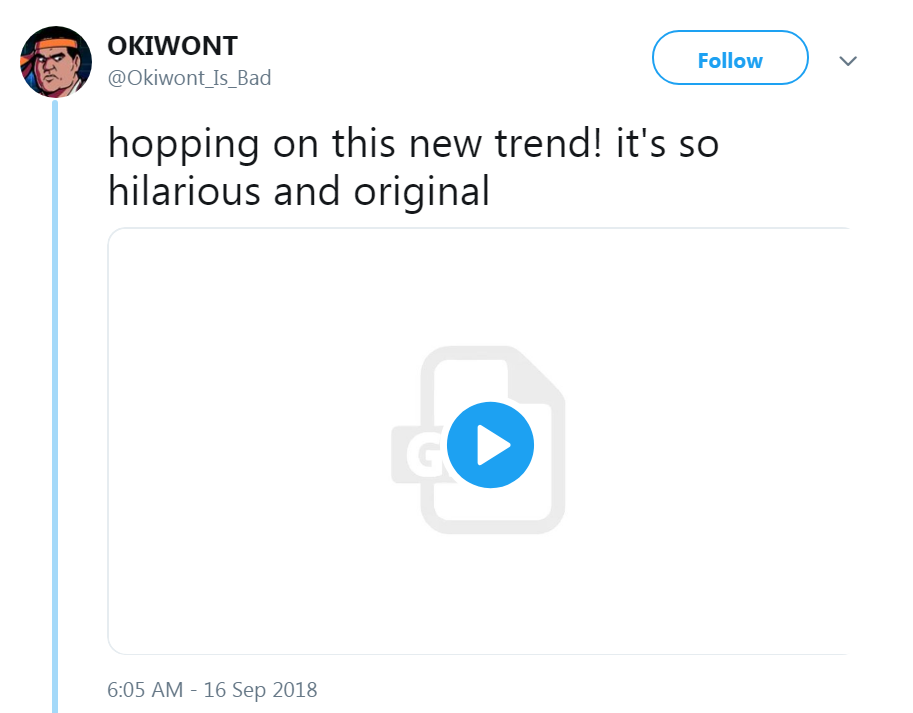Screen dimensions: 913x713
Task: Click the blue thread line below the avatar
Action: pyautogui.click(x=55, y=406)
